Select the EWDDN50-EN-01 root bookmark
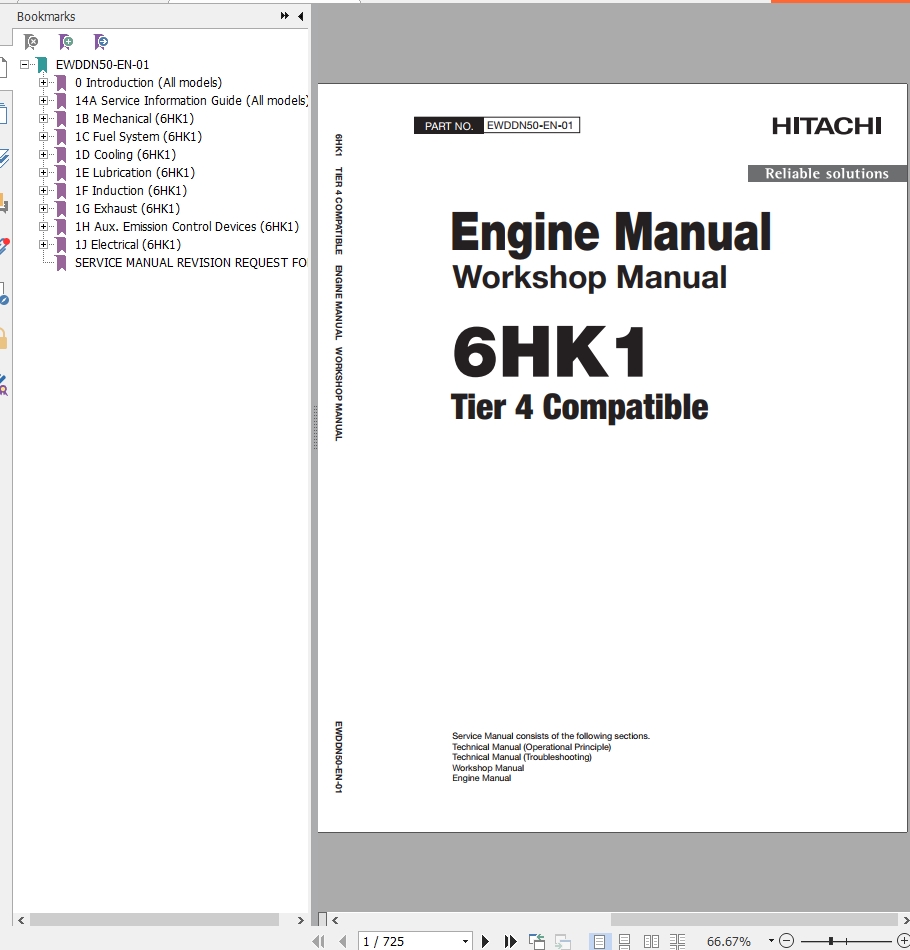910x950 pixels. [102, 64]
